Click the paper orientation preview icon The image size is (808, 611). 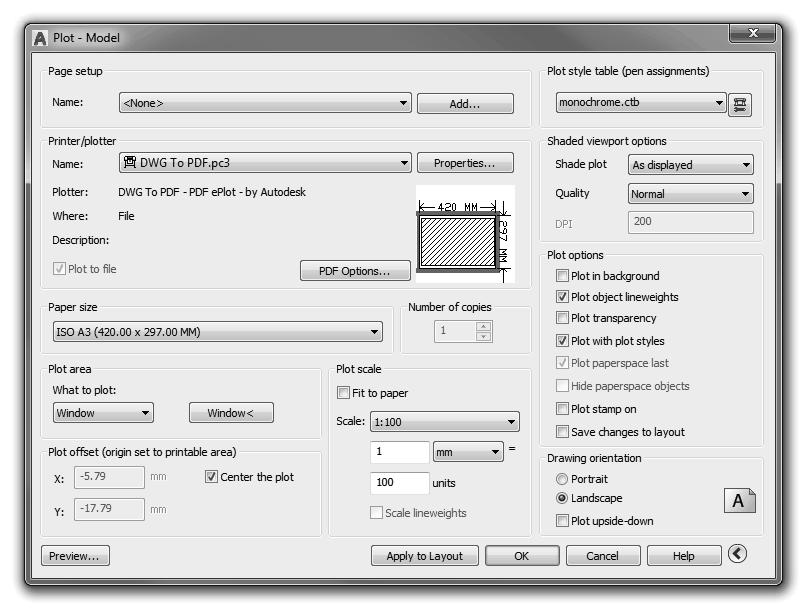739,501
